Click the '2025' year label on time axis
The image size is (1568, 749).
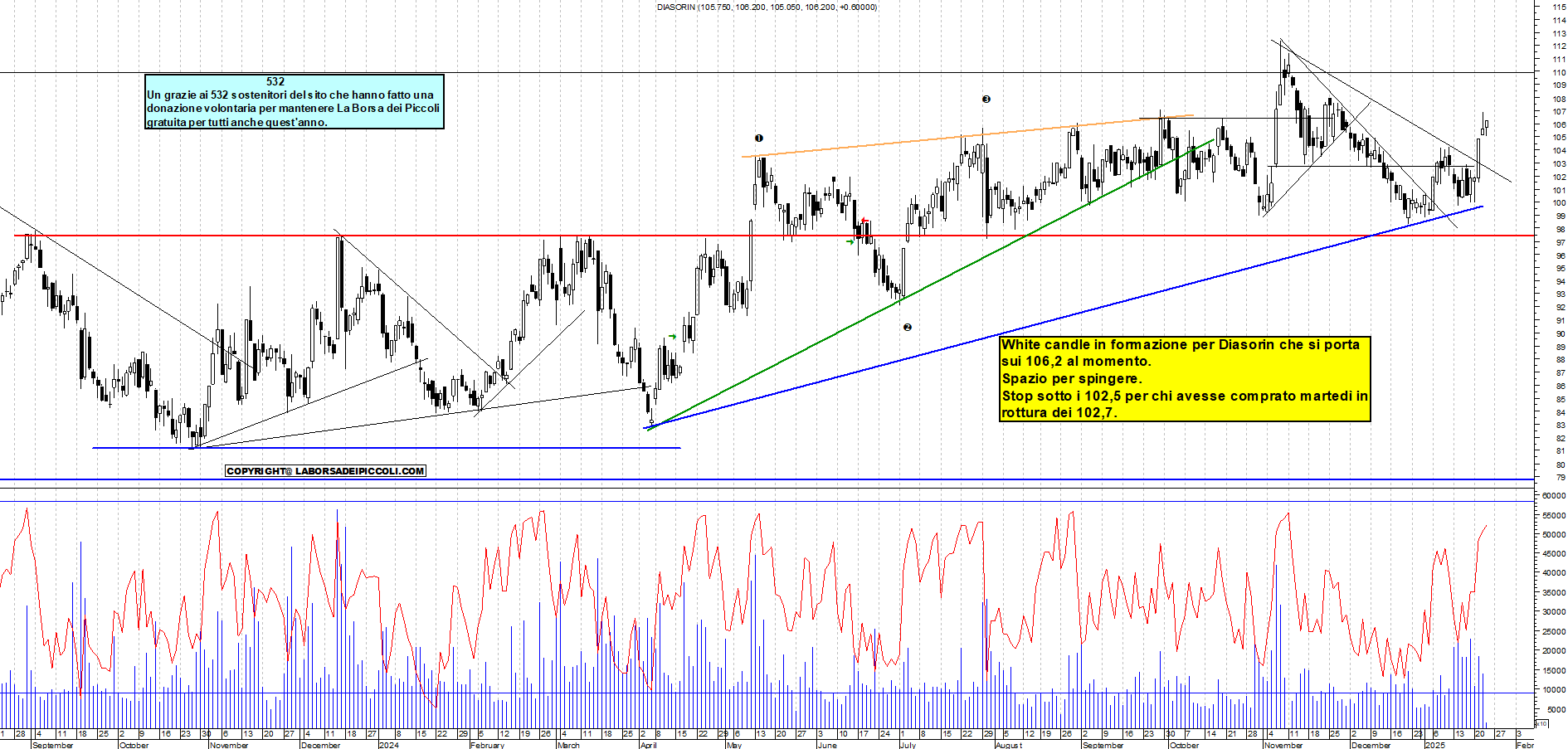(x=1434, y=745)
